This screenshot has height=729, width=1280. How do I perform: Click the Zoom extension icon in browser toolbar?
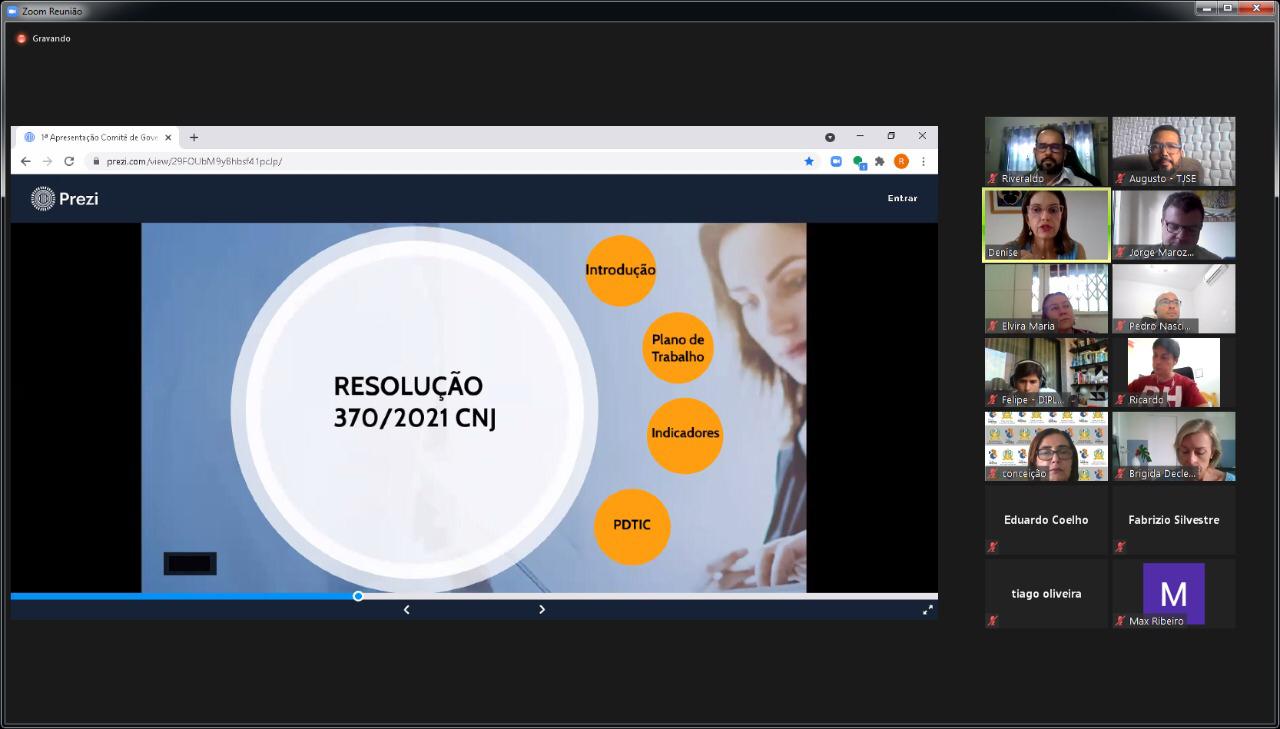tap(836, 161)
